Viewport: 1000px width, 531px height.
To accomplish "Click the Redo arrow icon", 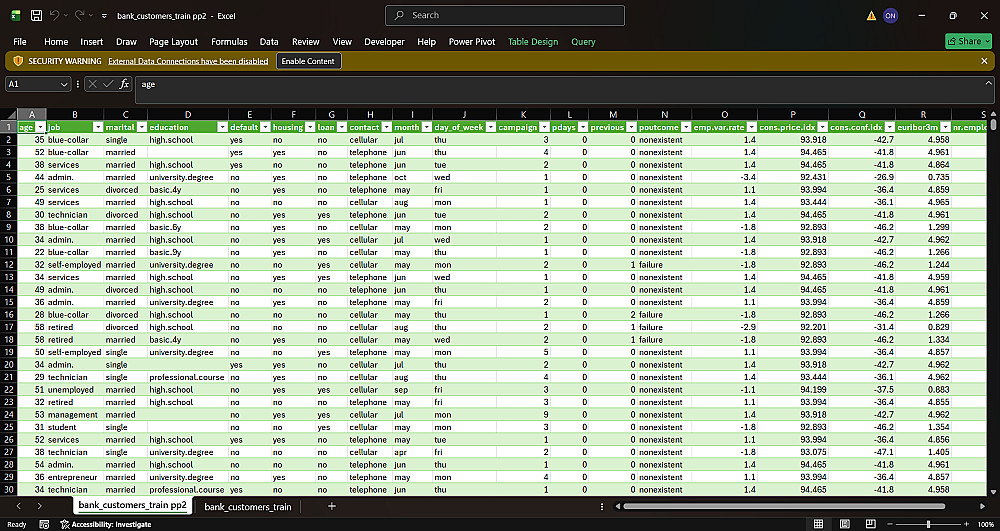I will [x=80, y=15].
